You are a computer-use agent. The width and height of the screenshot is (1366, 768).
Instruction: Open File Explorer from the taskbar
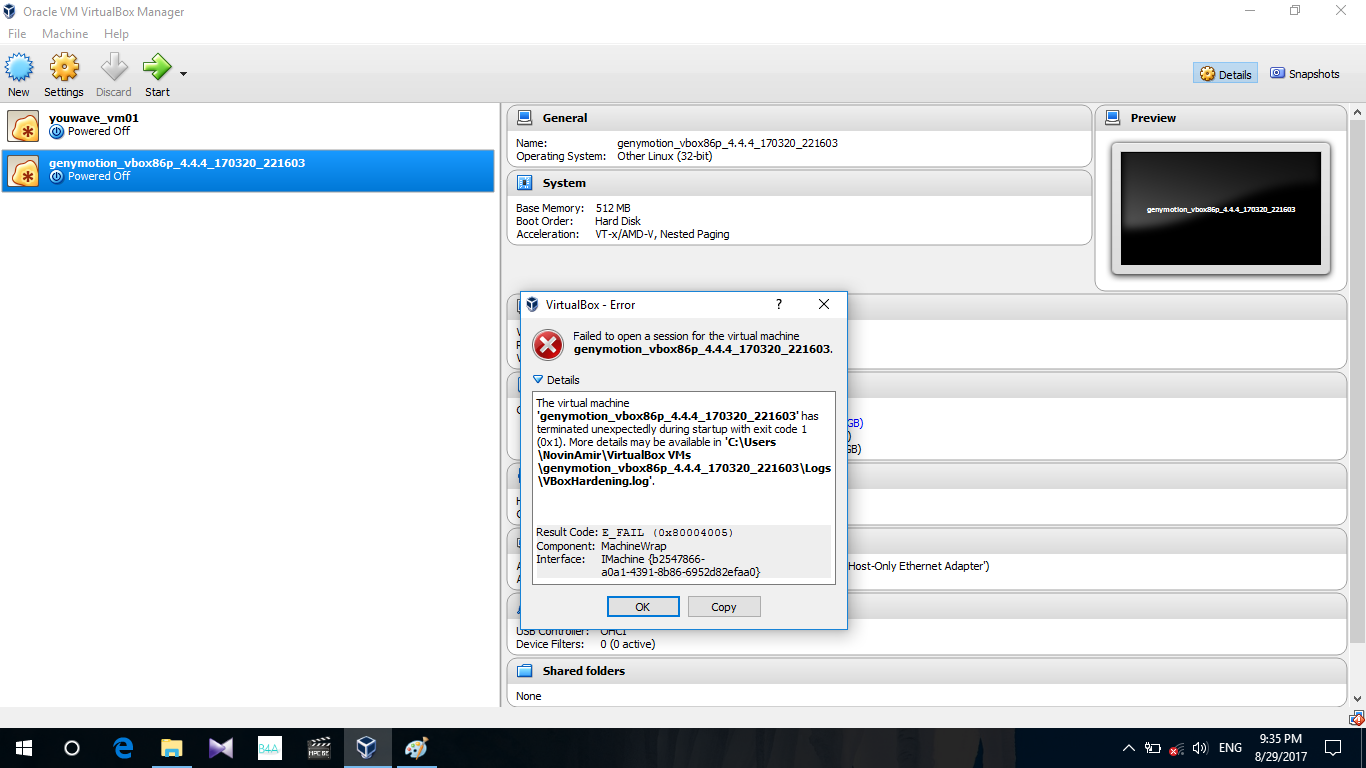(x=172, y=748)
